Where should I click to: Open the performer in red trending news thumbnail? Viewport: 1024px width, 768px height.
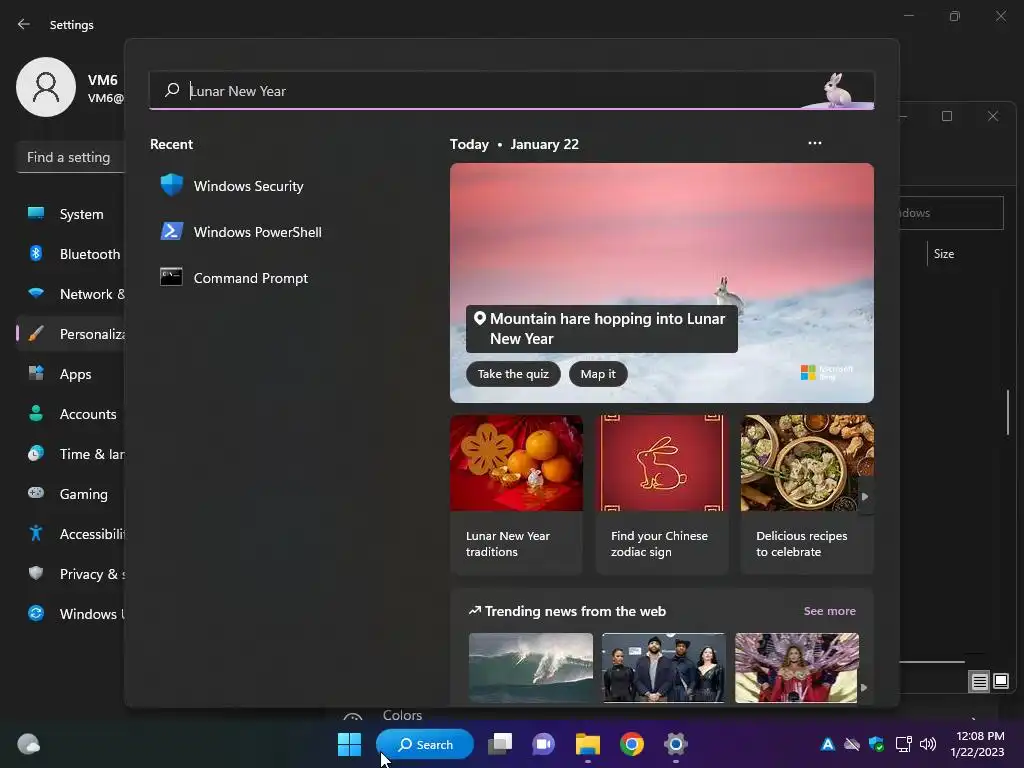point(797,667)
